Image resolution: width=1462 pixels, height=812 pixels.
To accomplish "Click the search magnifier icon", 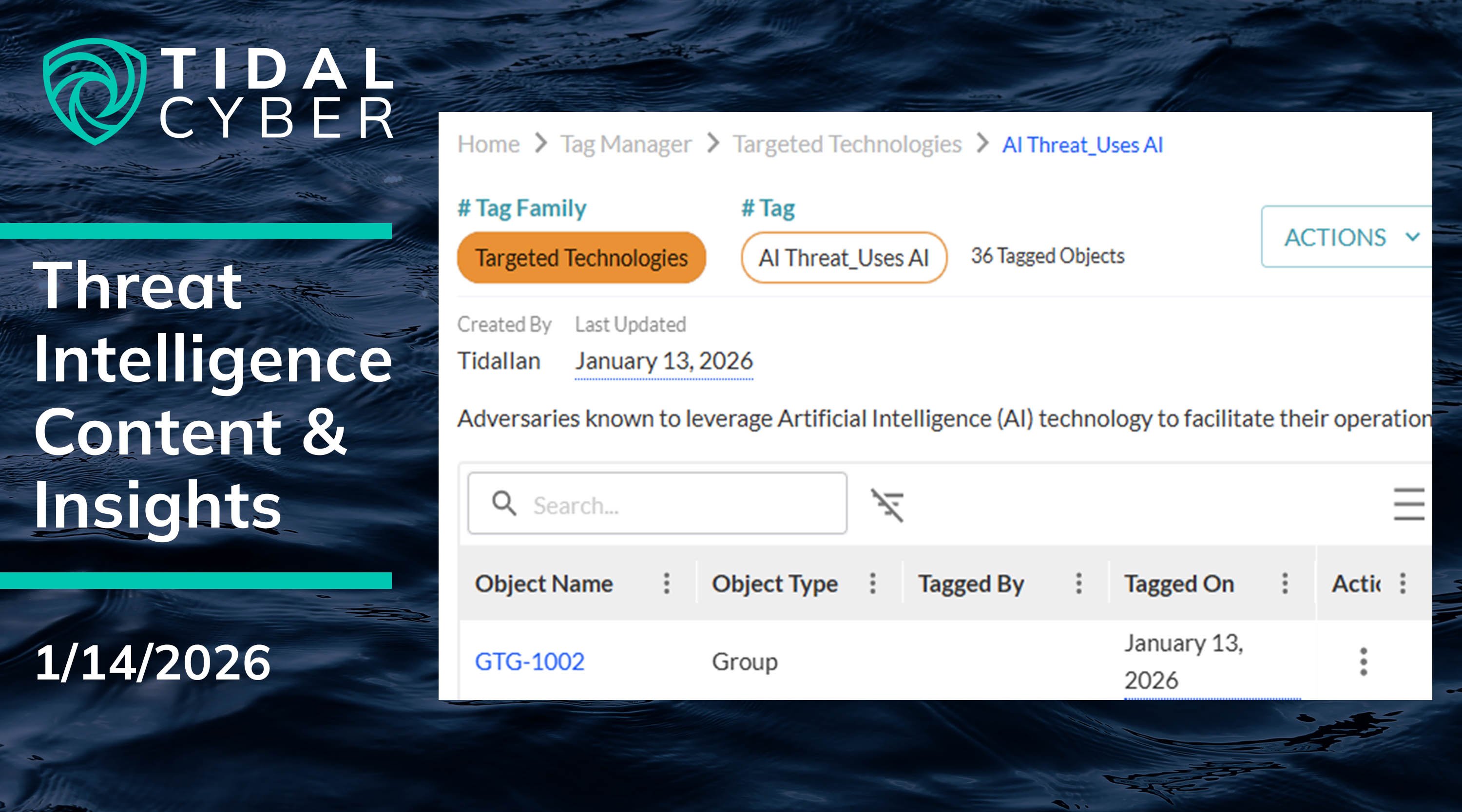I will point(503,503).
